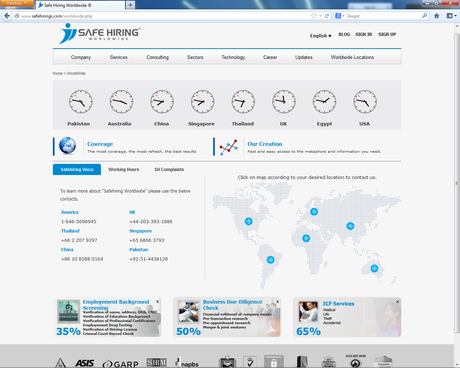The height and width of the screenshot is (368, 460).
Task: Bookmark page with the star icon
Action: coord(313,16)
